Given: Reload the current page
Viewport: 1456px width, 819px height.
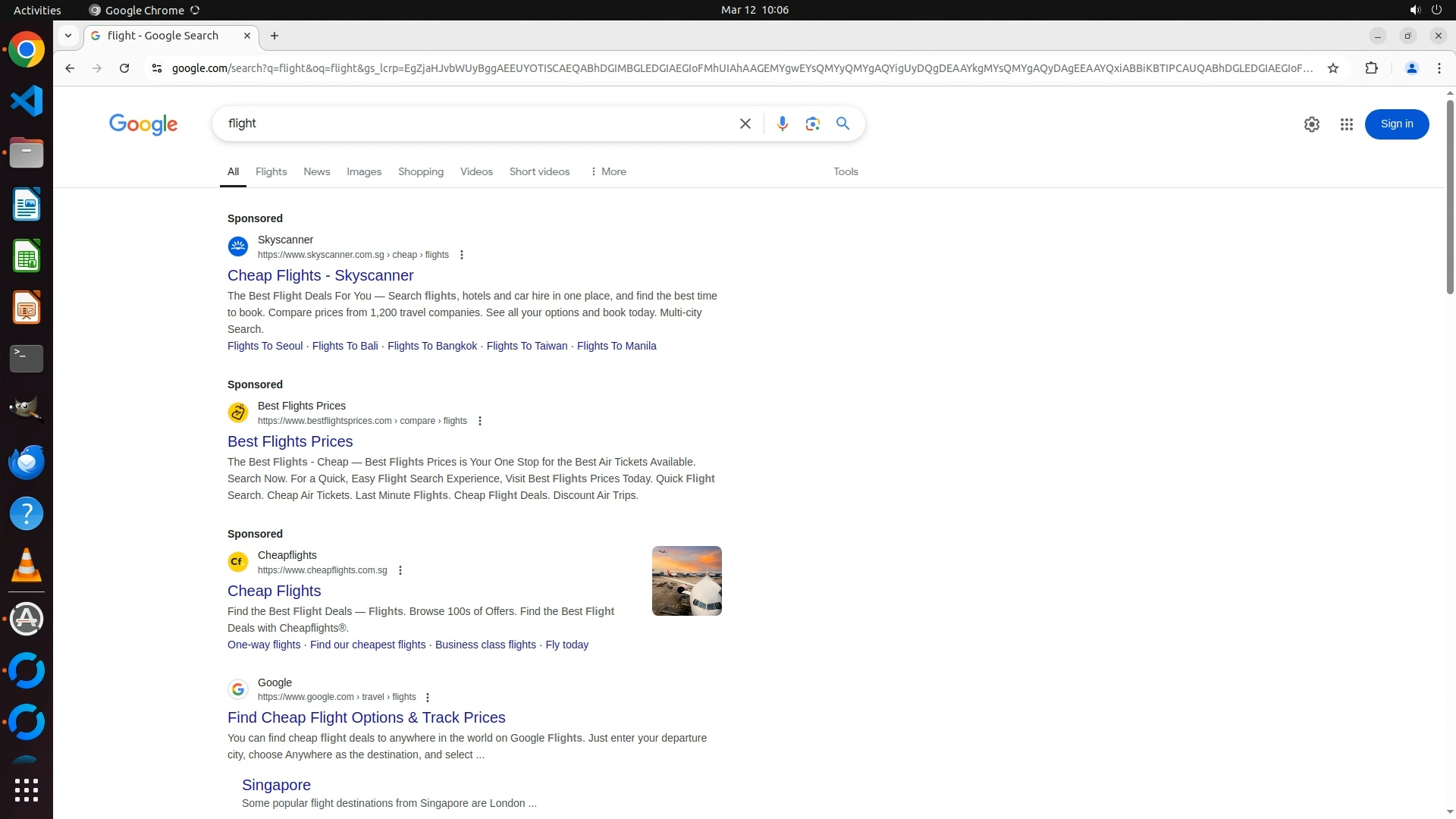Looking at the screenshot, I should (x=124, y=68).
